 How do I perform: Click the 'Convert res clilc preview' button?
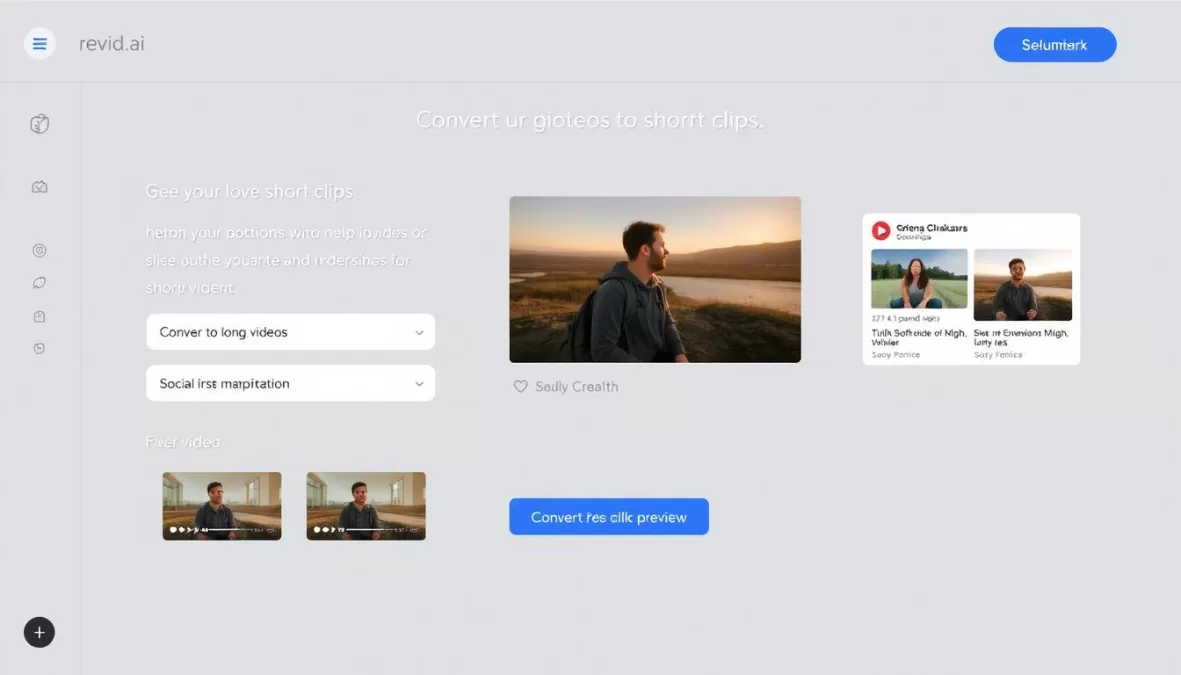[609, 517]
